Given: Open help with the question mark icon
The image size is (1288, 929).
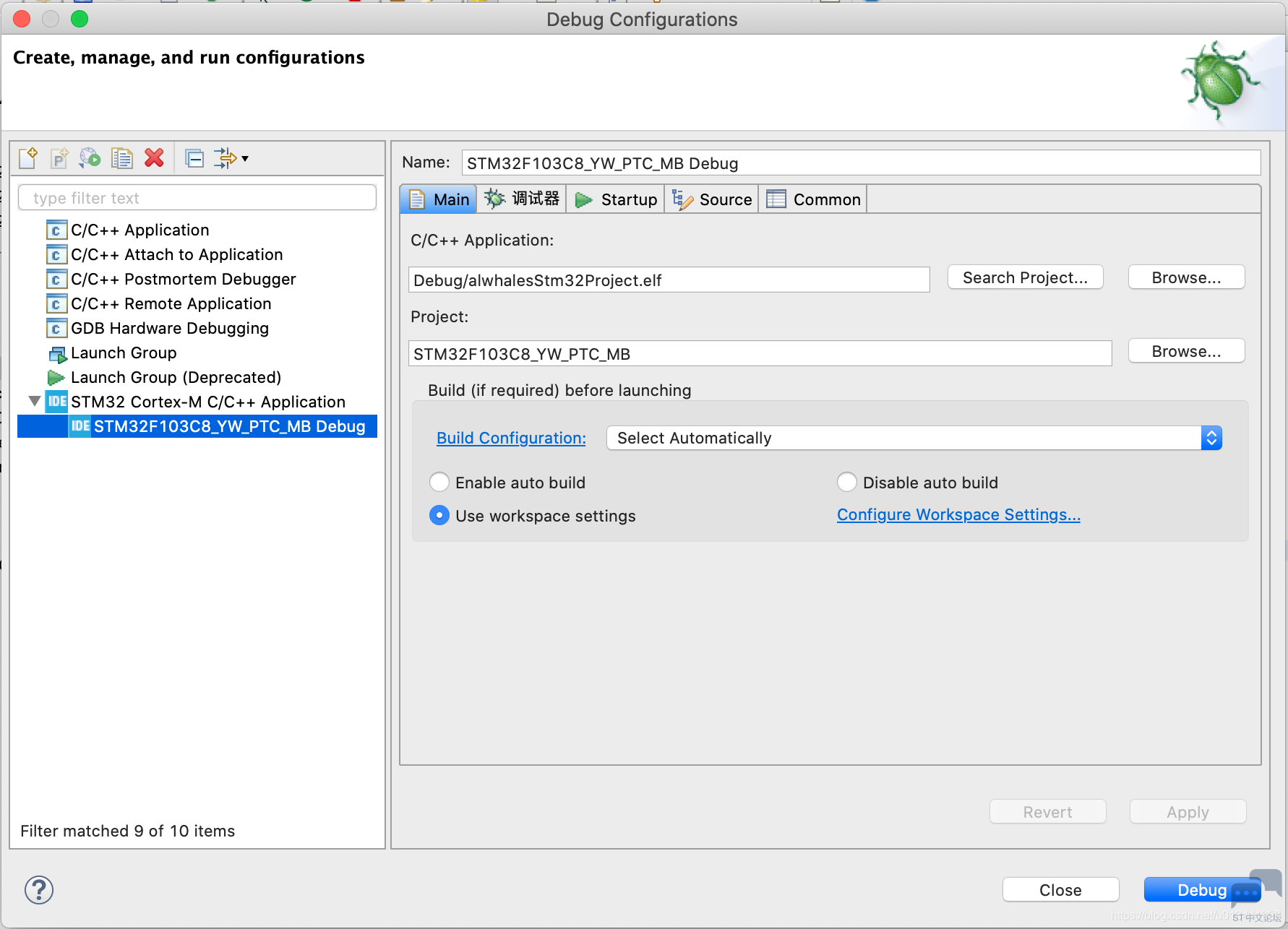Looking at the screenshot, I should (x=39, y=890).
